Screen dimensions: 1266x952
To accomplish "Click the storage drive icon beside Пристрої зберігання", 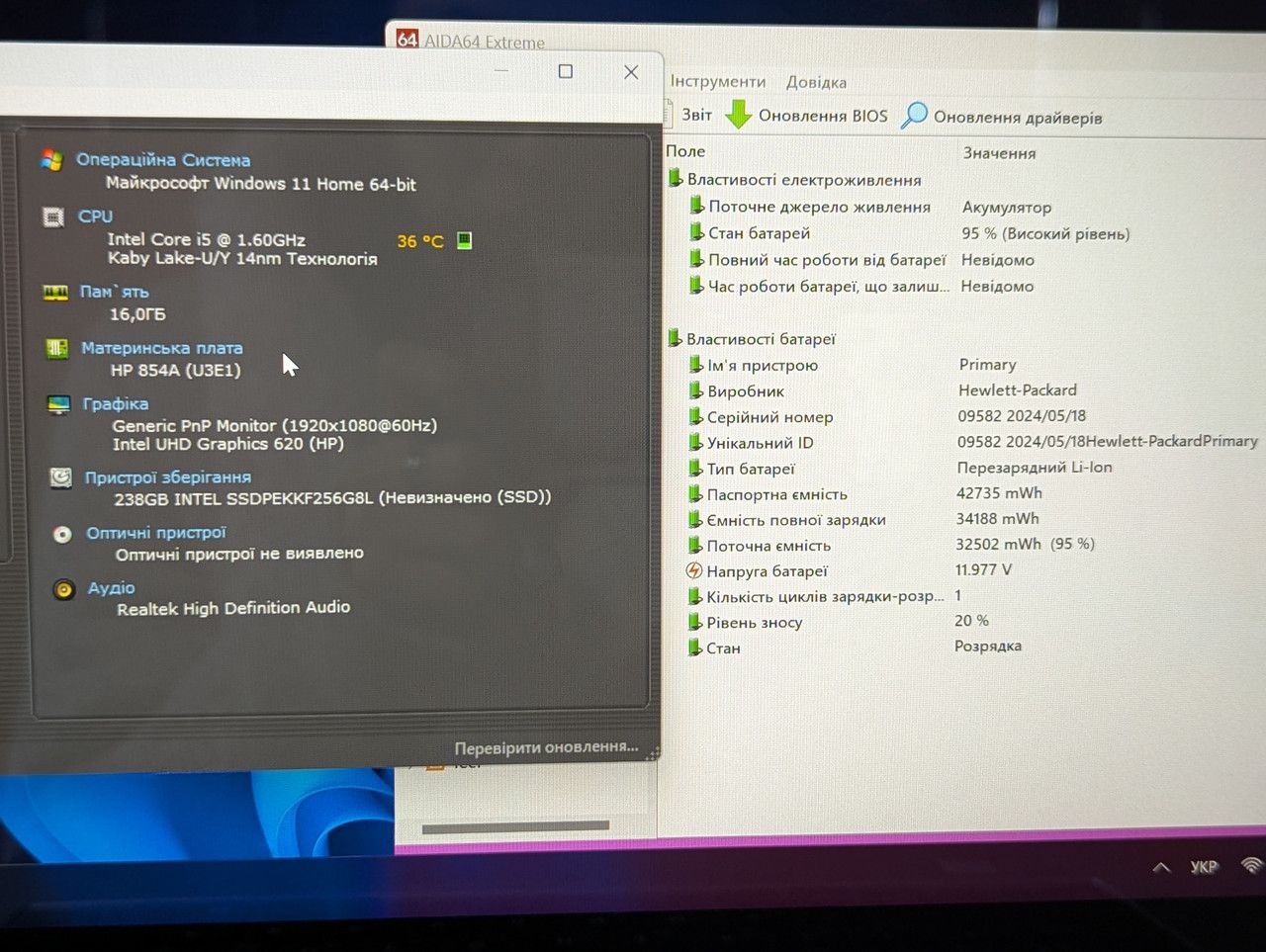I will click(x=61, y=477).
